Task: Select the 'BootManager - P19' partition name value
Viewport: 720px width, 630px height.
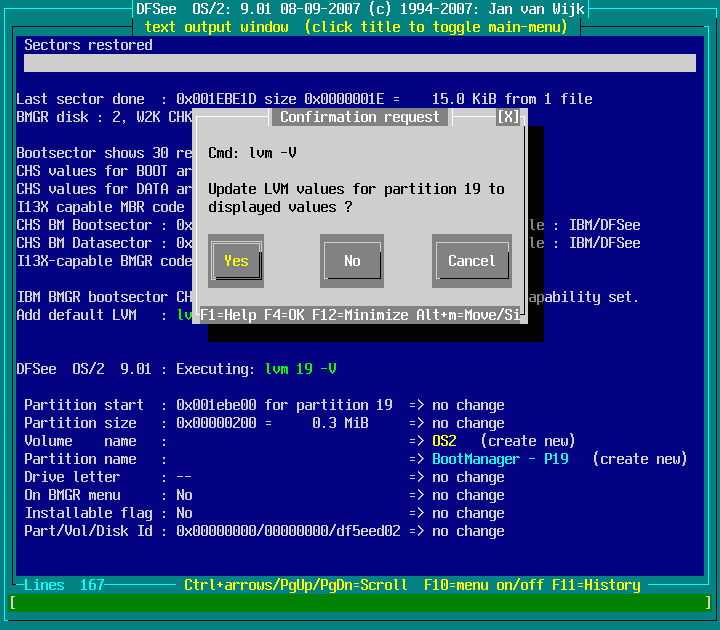Action: (x=504, y=459)
